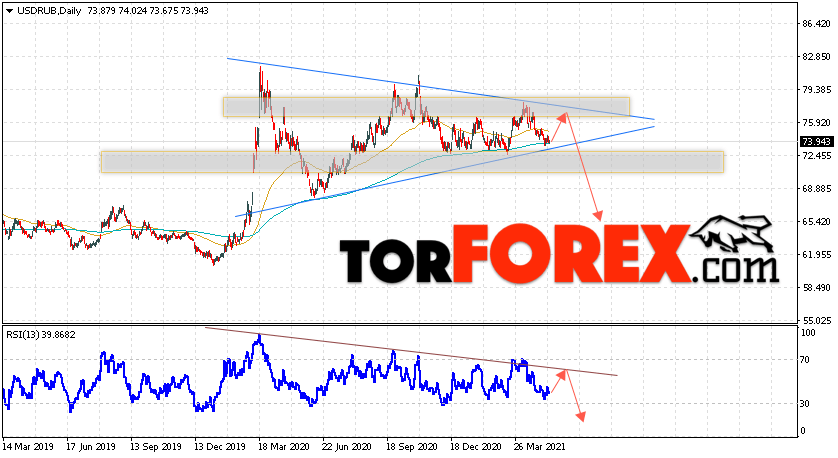The height and width of the screenshot is (458, 838).
Task: Select the USDRUB,Daily chart title
Action: 49,11
